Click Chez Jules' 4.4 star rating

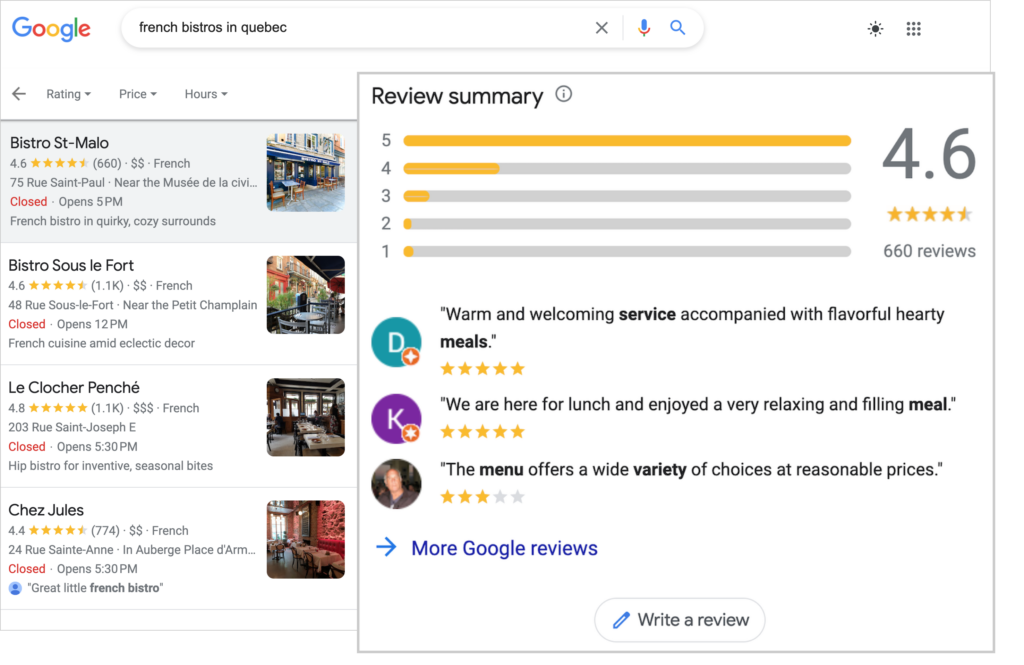coord(57,530)
